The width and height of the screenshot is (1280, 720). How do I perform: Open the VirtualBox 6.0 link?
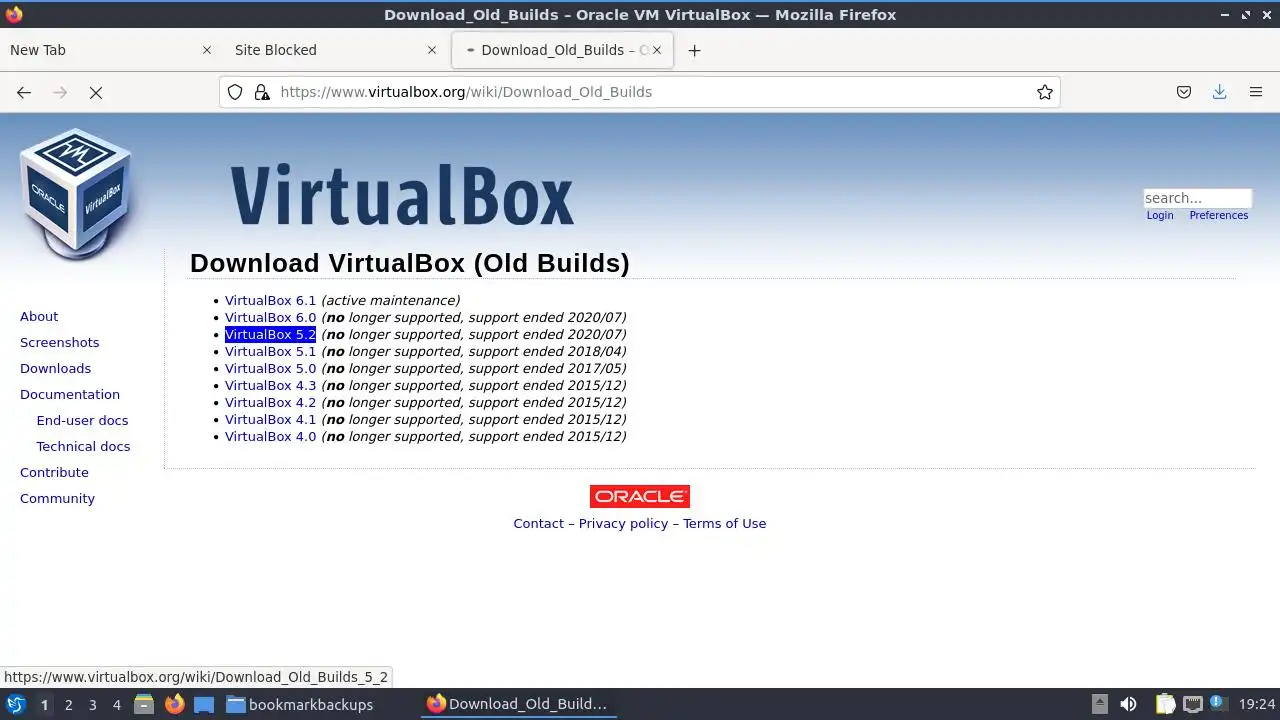270,317
